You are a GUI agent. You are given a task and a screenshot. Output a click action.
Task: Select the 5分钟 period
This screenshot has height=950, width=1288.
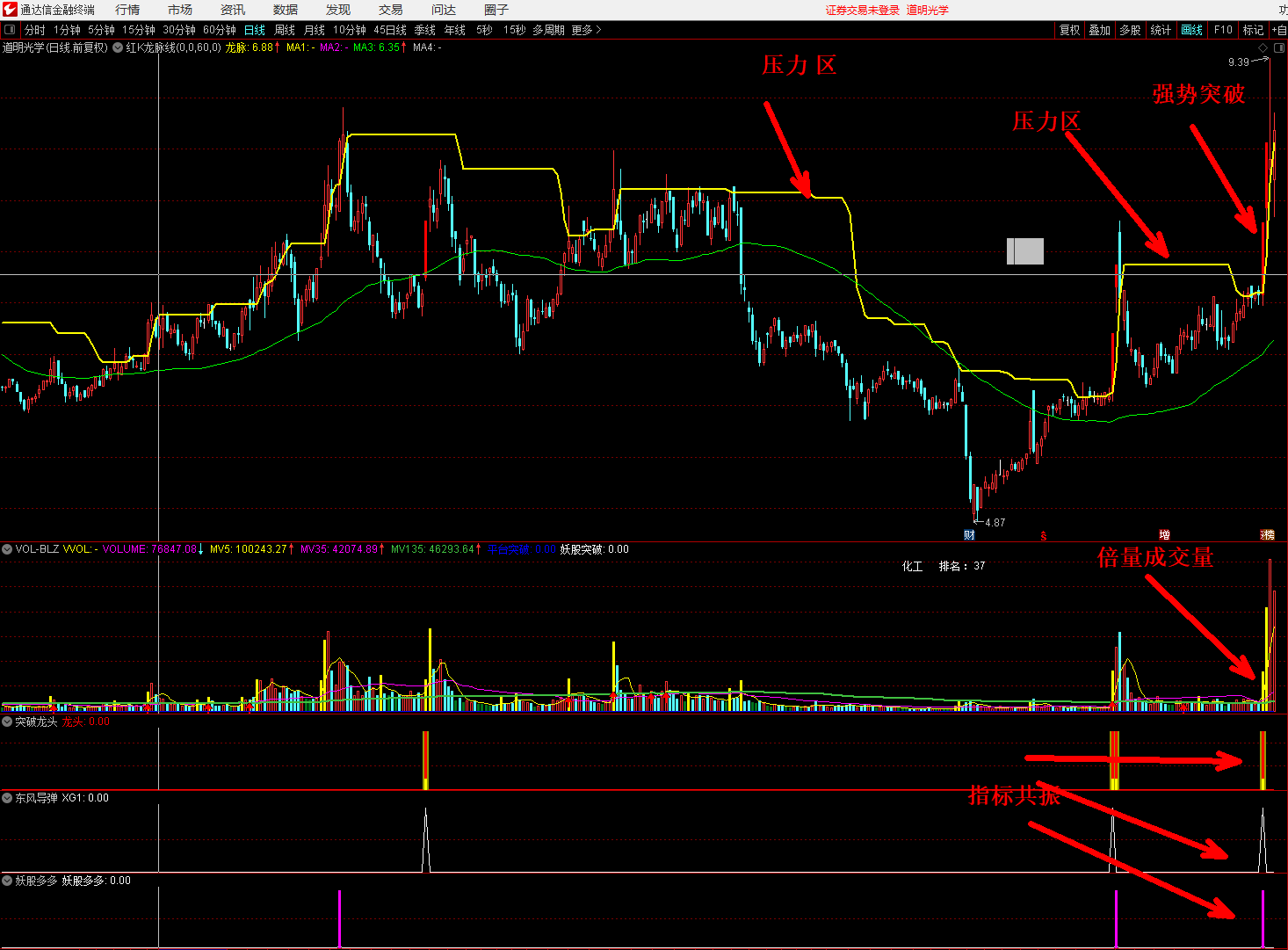click(101, 30)
